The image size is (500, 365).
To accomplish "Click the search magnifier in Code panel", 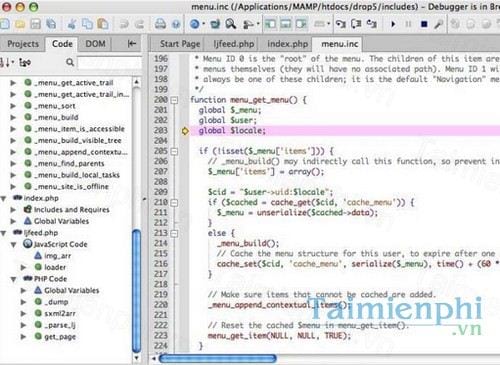I will point(70,62).
